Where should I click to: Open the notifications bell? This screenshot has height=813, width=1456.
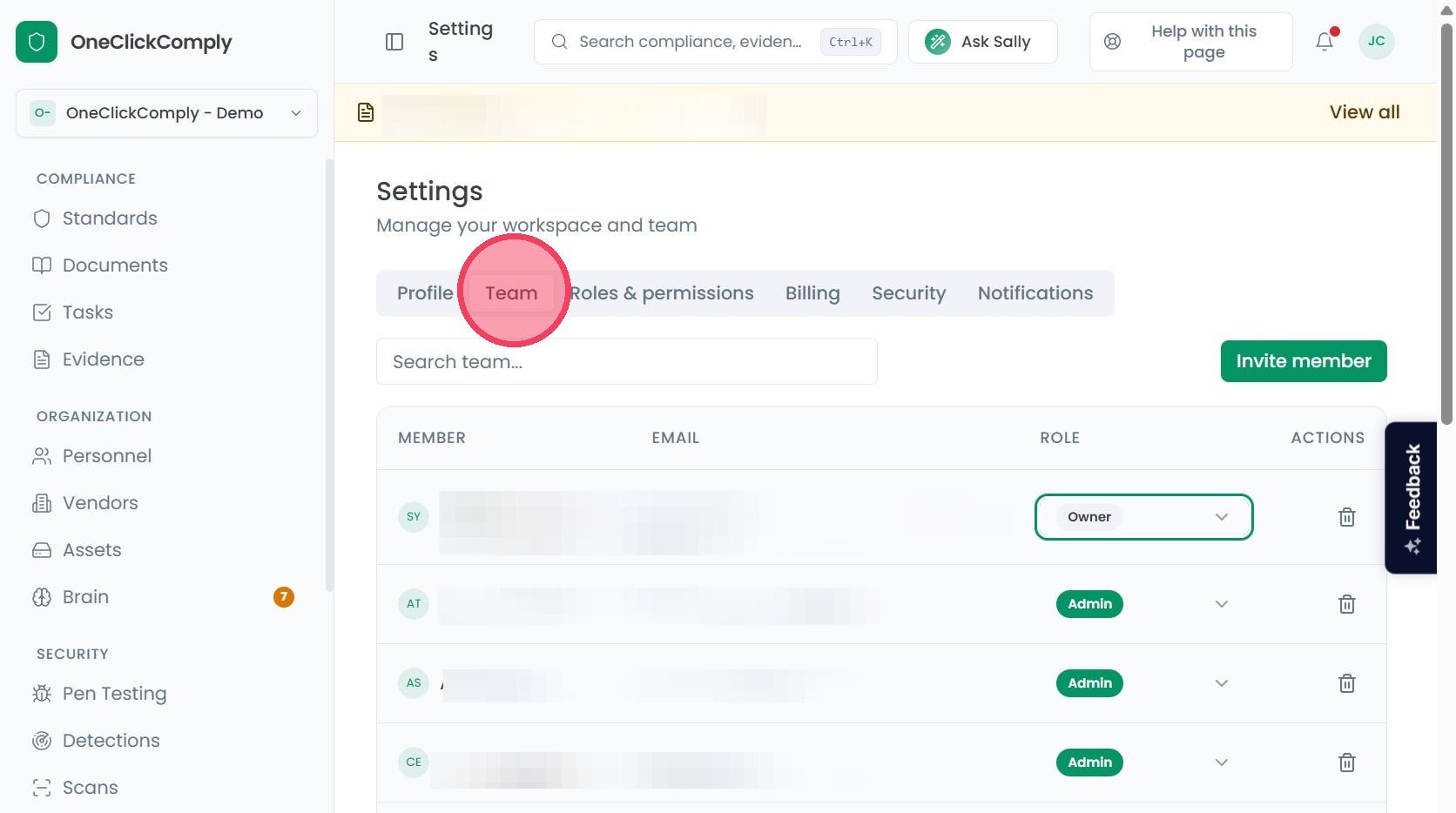pyautogui.click(x=1325, y=41)
